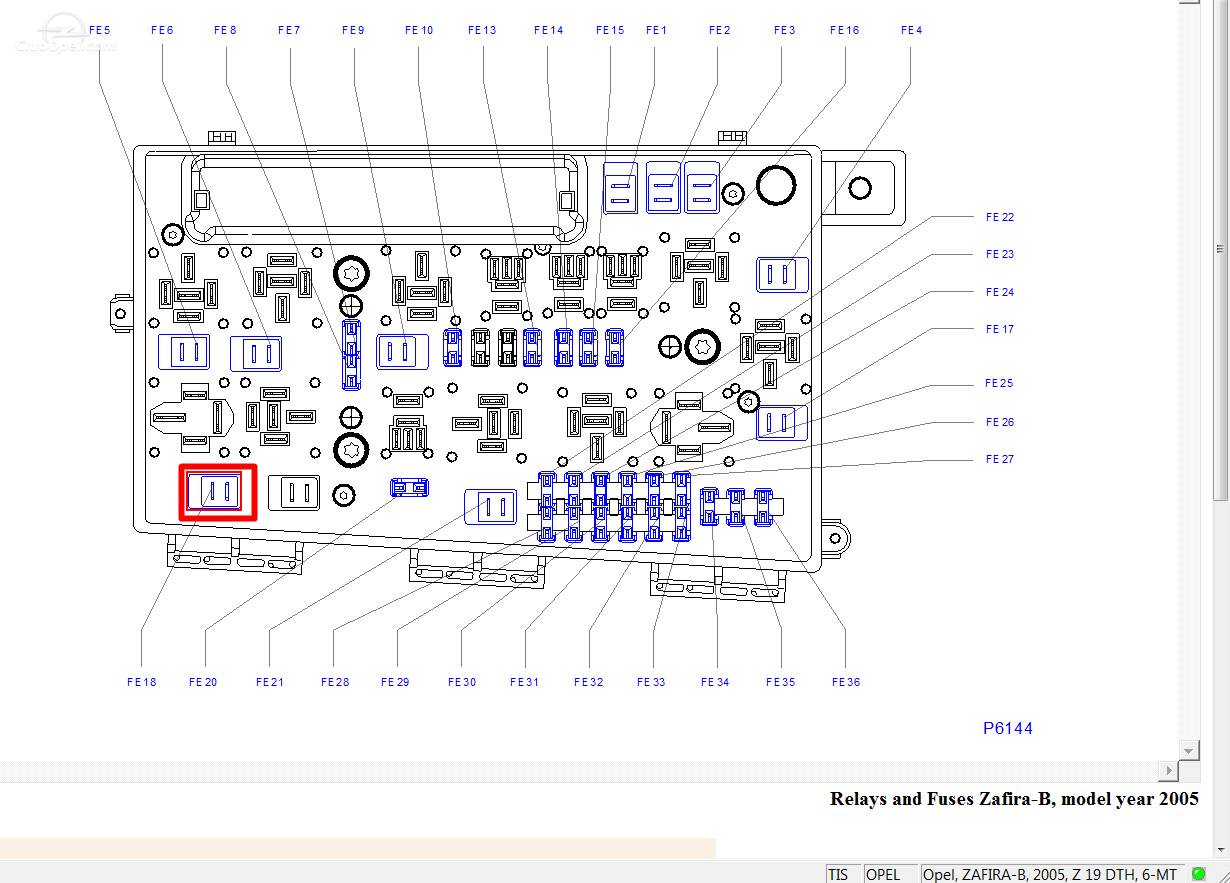Screen dimensions: 1230x883
Task: Select the FE4 label
Action: click(911, 30)
